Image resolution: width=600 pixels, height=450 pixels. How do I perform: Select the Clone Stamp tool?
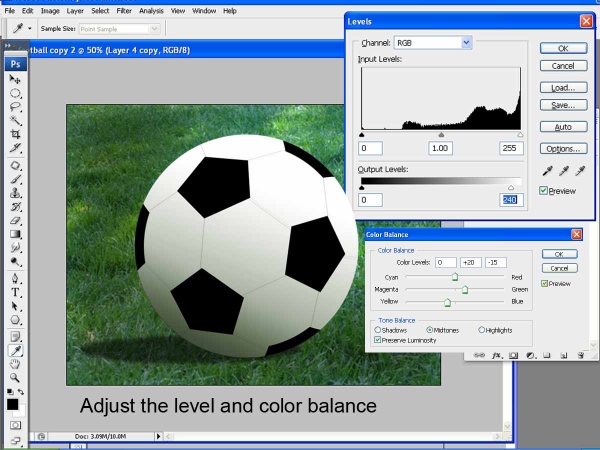pyautogui.click(x=15, y=193)
